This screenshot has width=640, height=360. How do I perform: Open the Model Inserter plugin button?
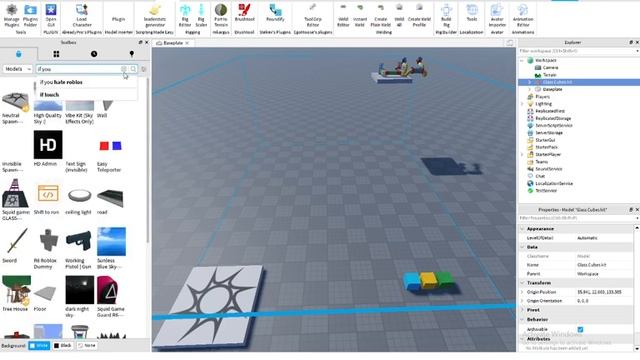pyautogui.click(x=118, y=18)
